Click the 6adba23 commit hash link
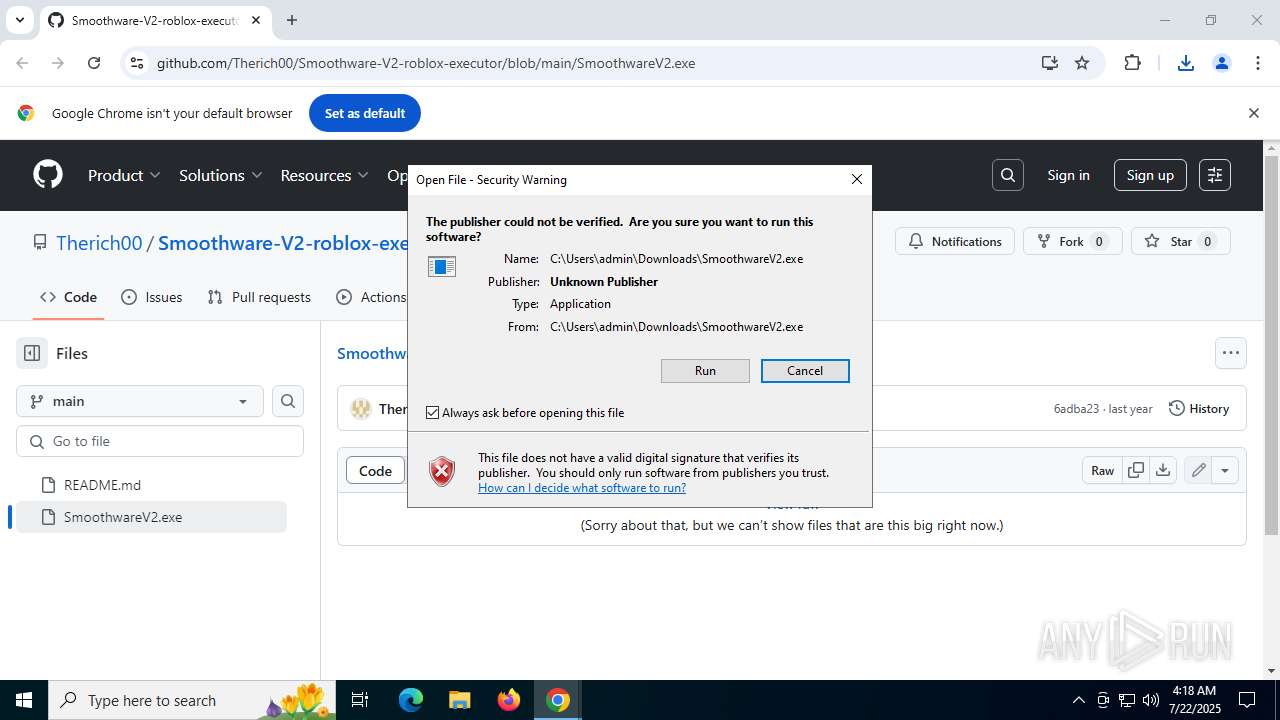Image resolution: width=1280 pixels, height=720 pixels. [1076, 409]
